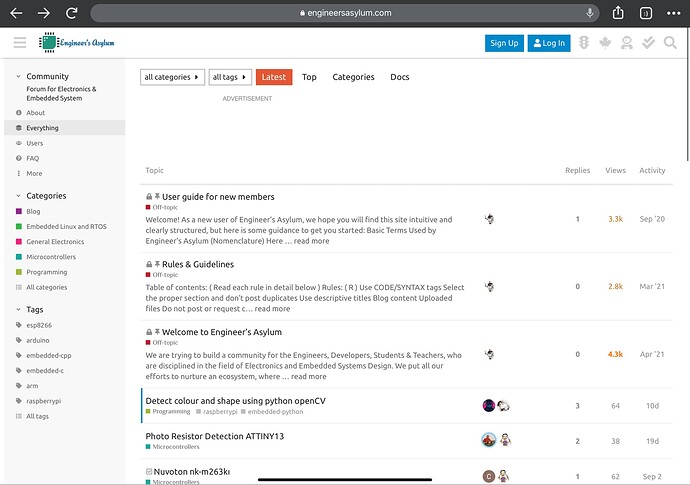Click avatar on Rules & Guidelines row
This screenshot has width=690, height=485.
coord(489,287)
